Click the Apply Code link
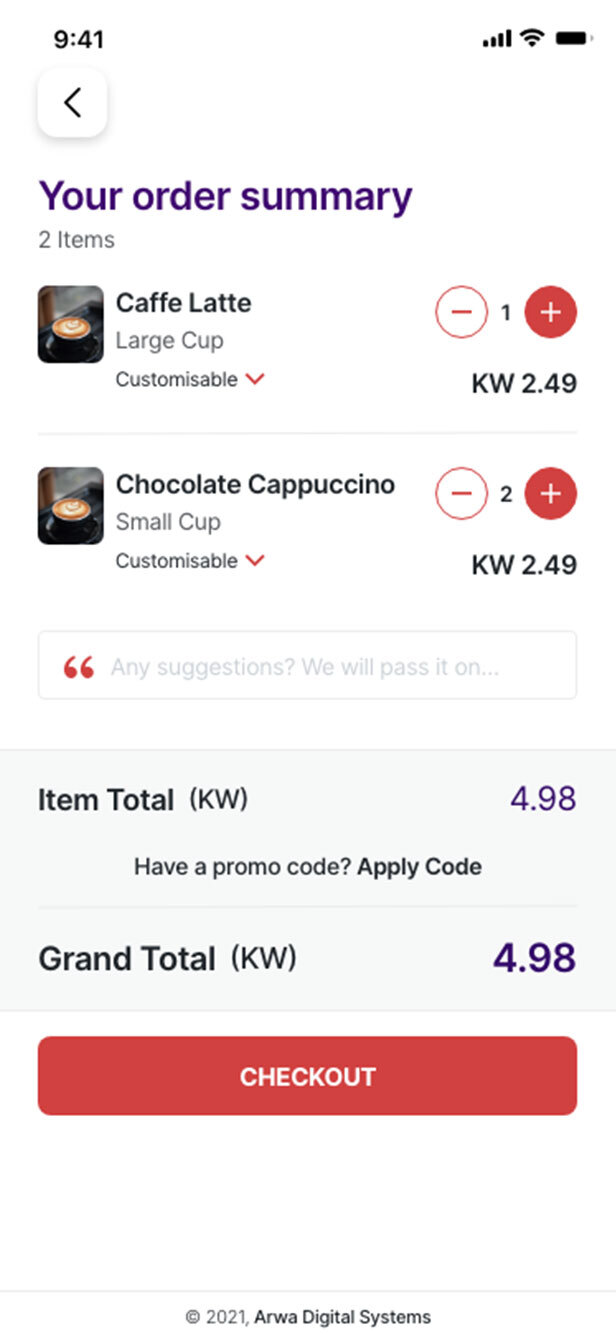This screenshot has width=616, height=1334. [419, 867]
